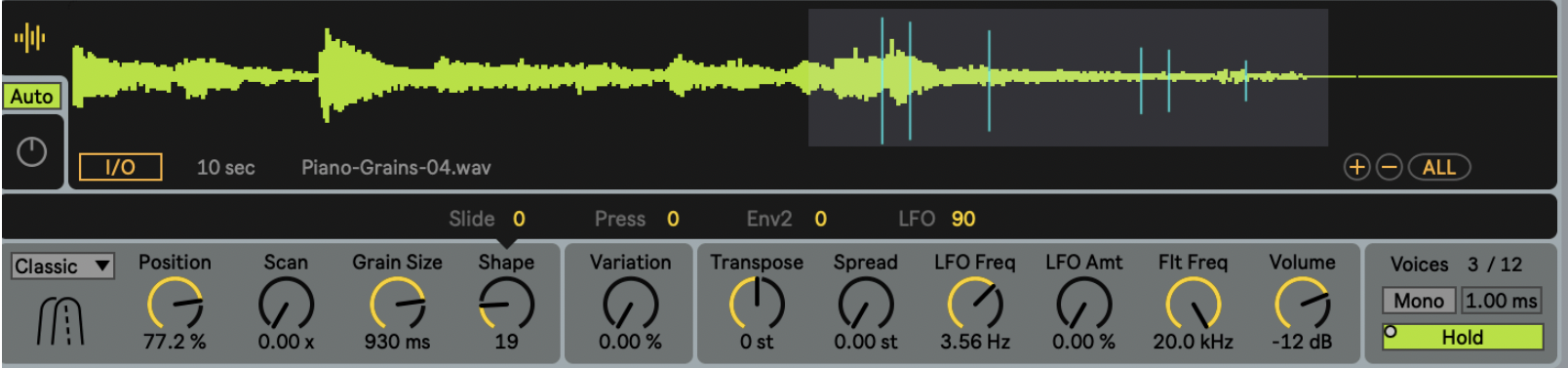The image size is (1568, 369).
Task: Zoom in with the plus icon
Action: 1356,168
